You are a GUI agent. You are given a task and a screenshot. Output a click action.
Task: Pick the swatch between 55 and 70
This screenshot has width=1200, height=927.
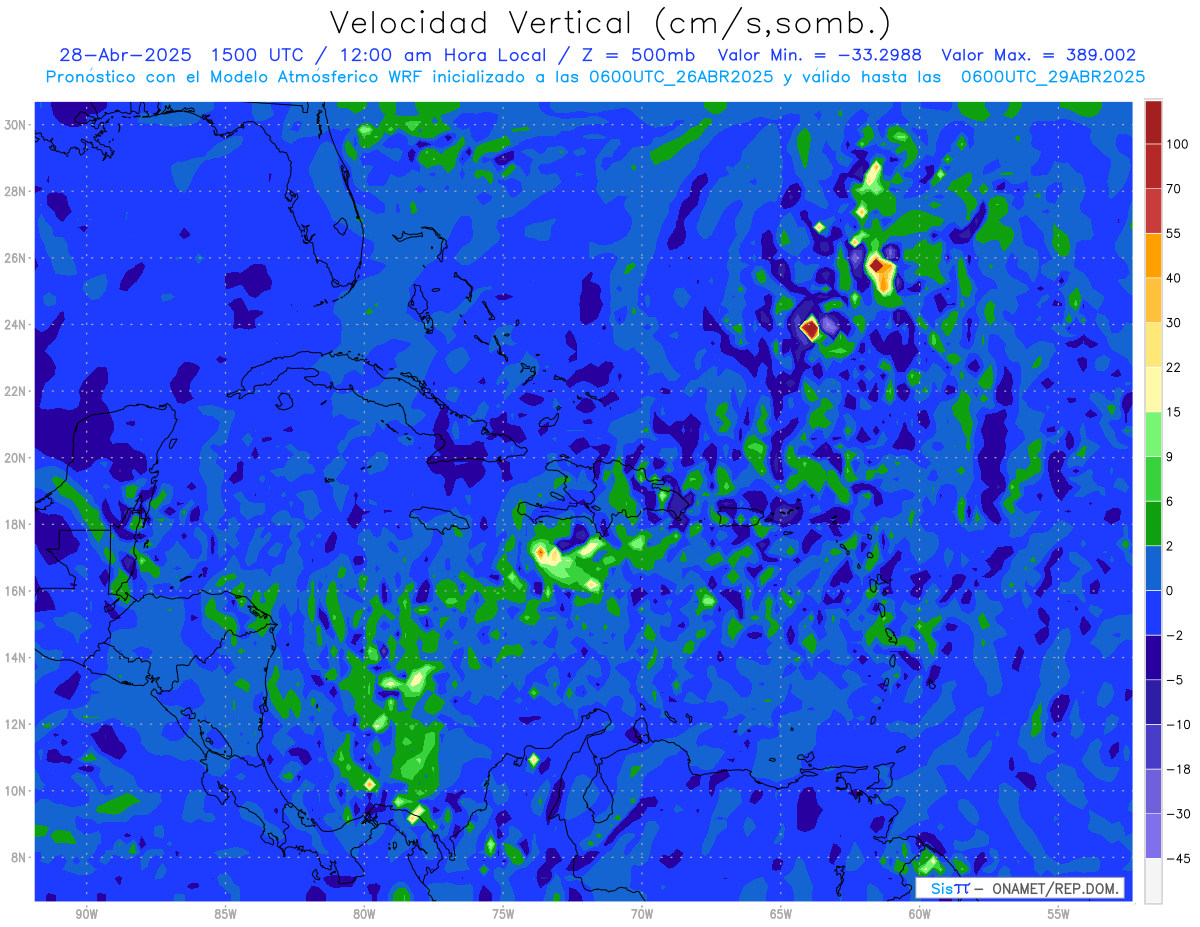coord(1154,210)
